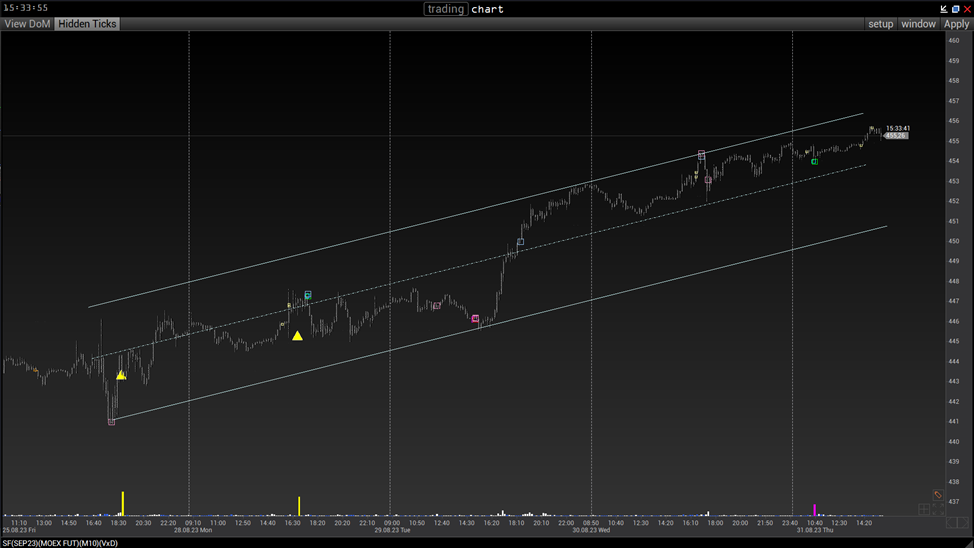This screenshot has height=548, width=974.
Task: Select the magenta square marker on lower channel line
Action: point(475,319)
